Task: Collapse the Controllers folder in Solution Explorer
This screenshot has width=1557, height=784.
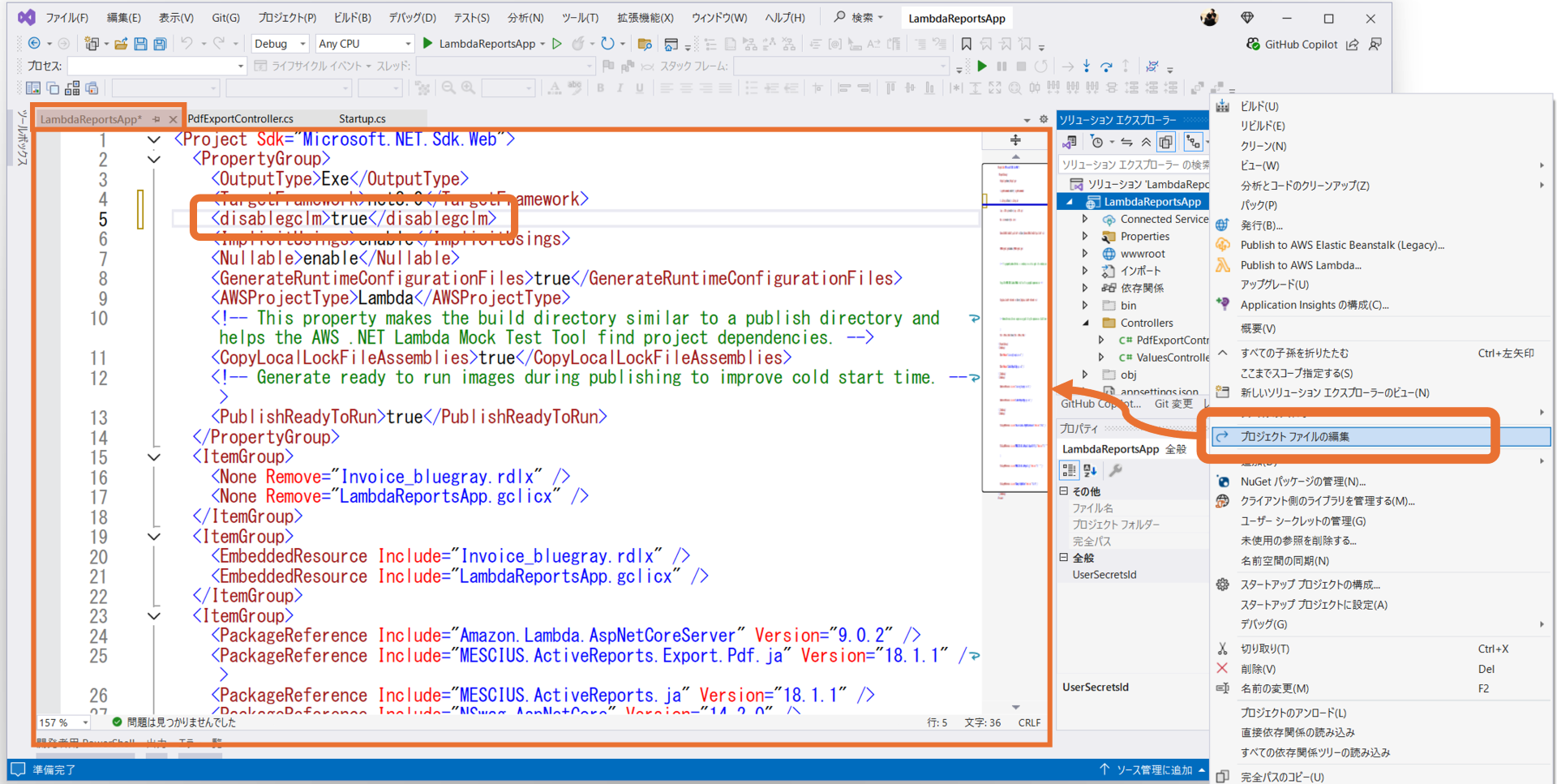Action: 1085,323
